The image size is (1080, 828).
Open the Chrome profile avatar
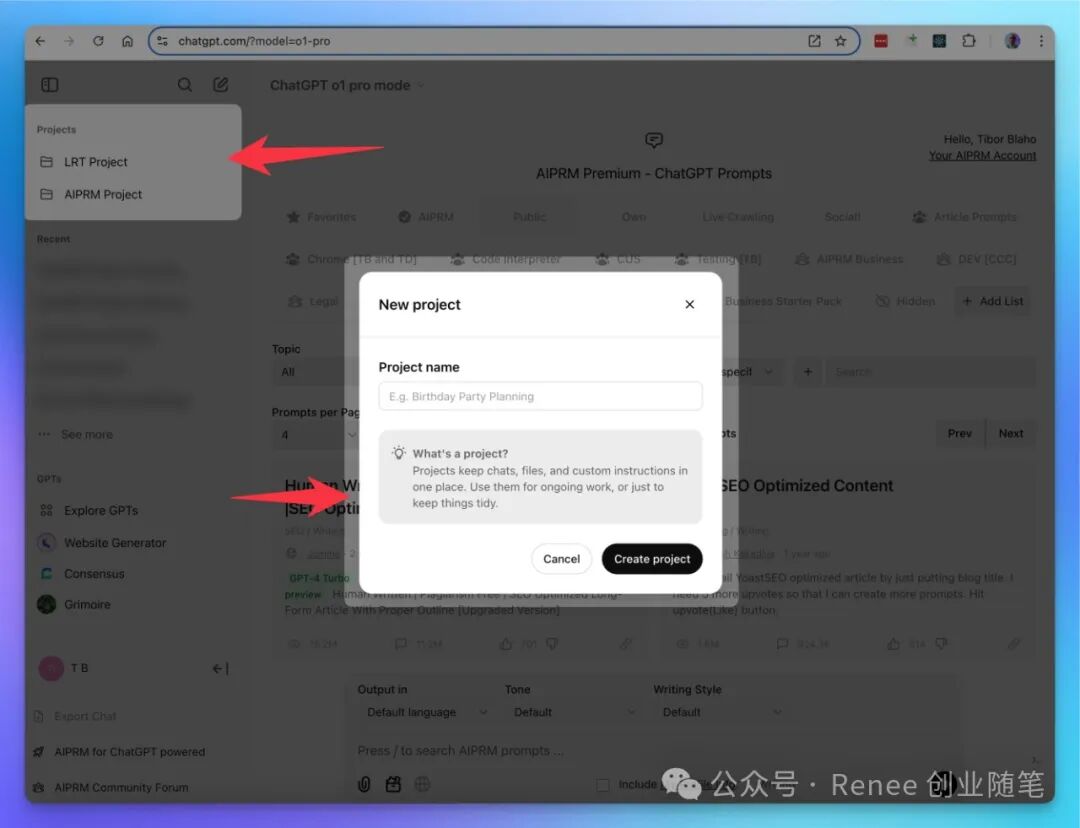click(x=1012, y=41)
